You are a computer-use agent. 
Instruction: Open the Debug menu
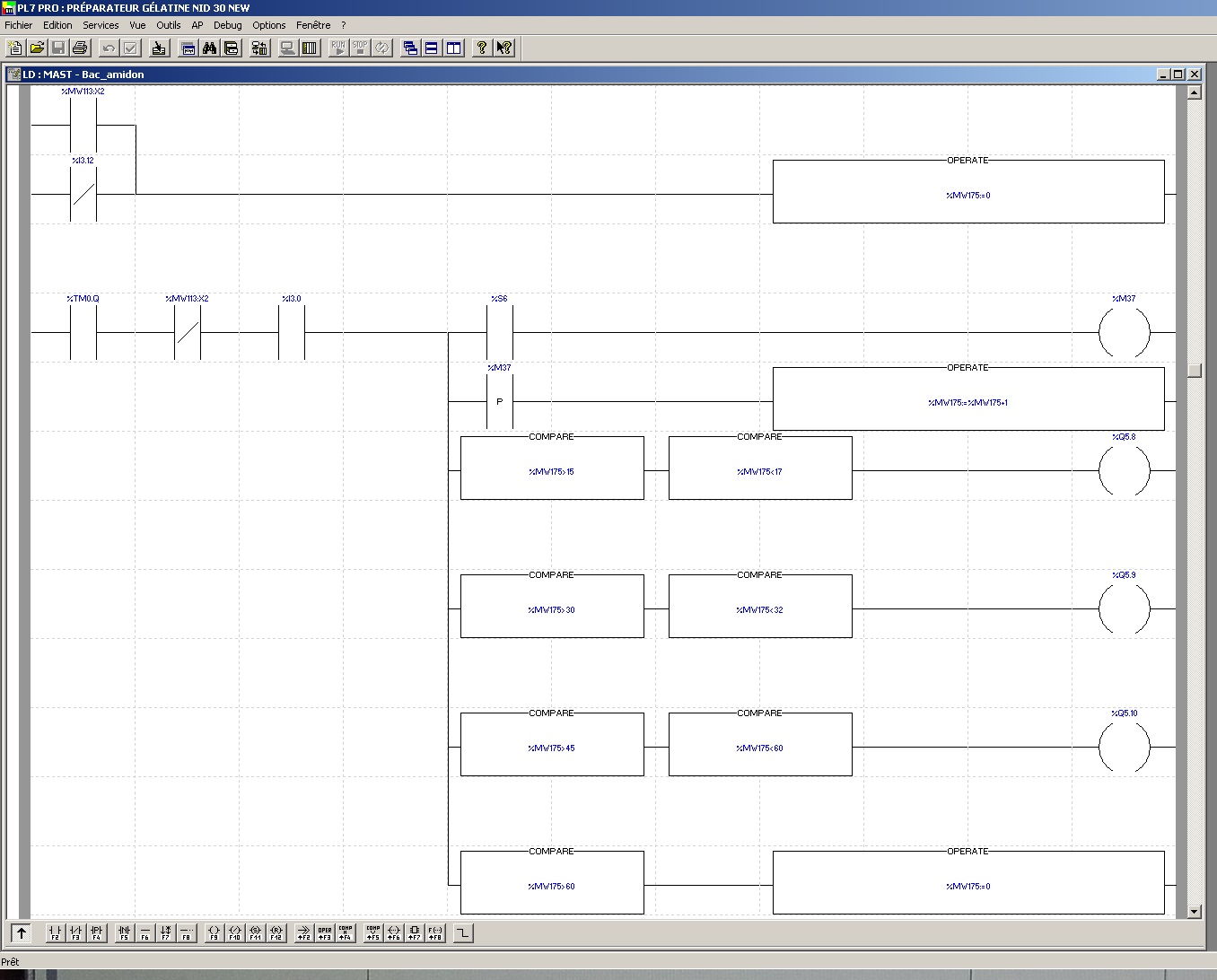(x=227, y=25)
